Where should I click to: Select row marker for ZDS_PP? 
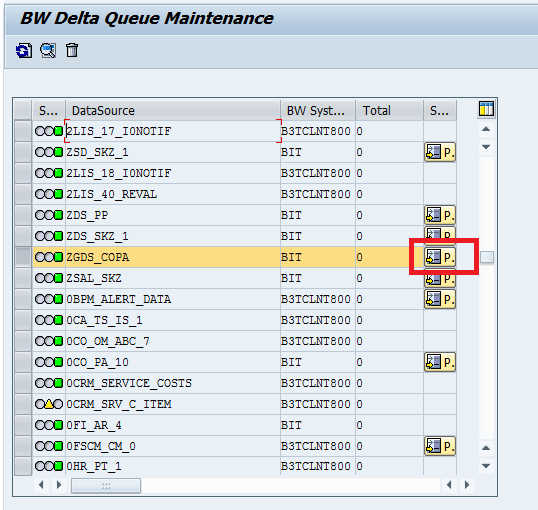tap(23, 215)
